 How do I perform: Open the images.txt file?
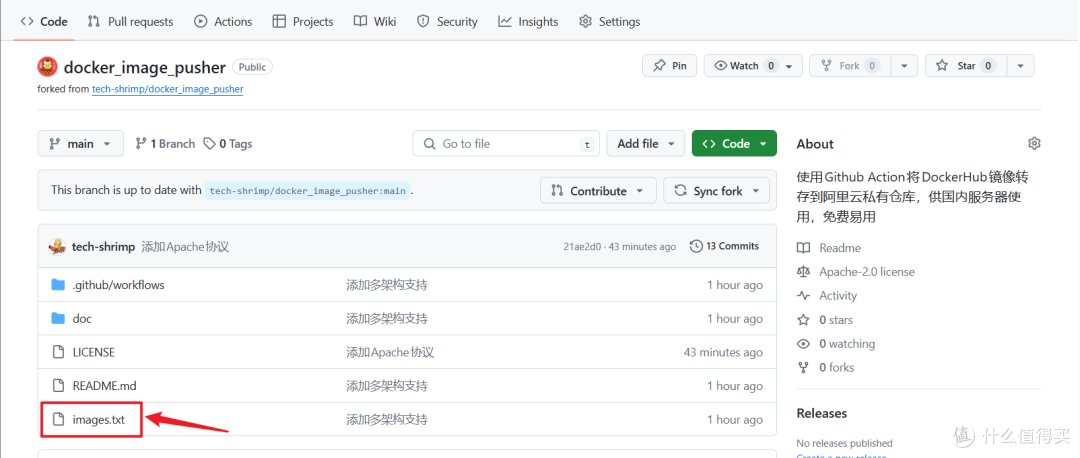click(98, 419)
